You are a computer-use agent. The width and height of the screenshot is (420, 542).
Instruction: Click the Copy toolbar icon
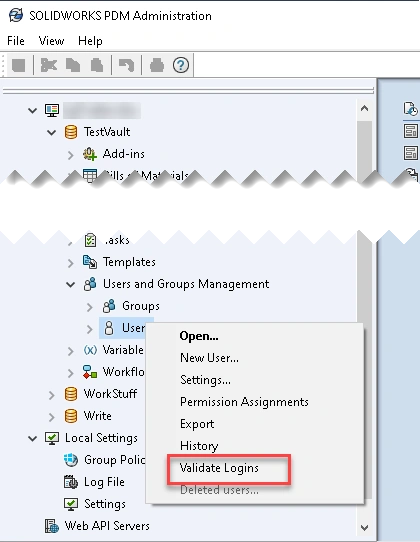73,65
